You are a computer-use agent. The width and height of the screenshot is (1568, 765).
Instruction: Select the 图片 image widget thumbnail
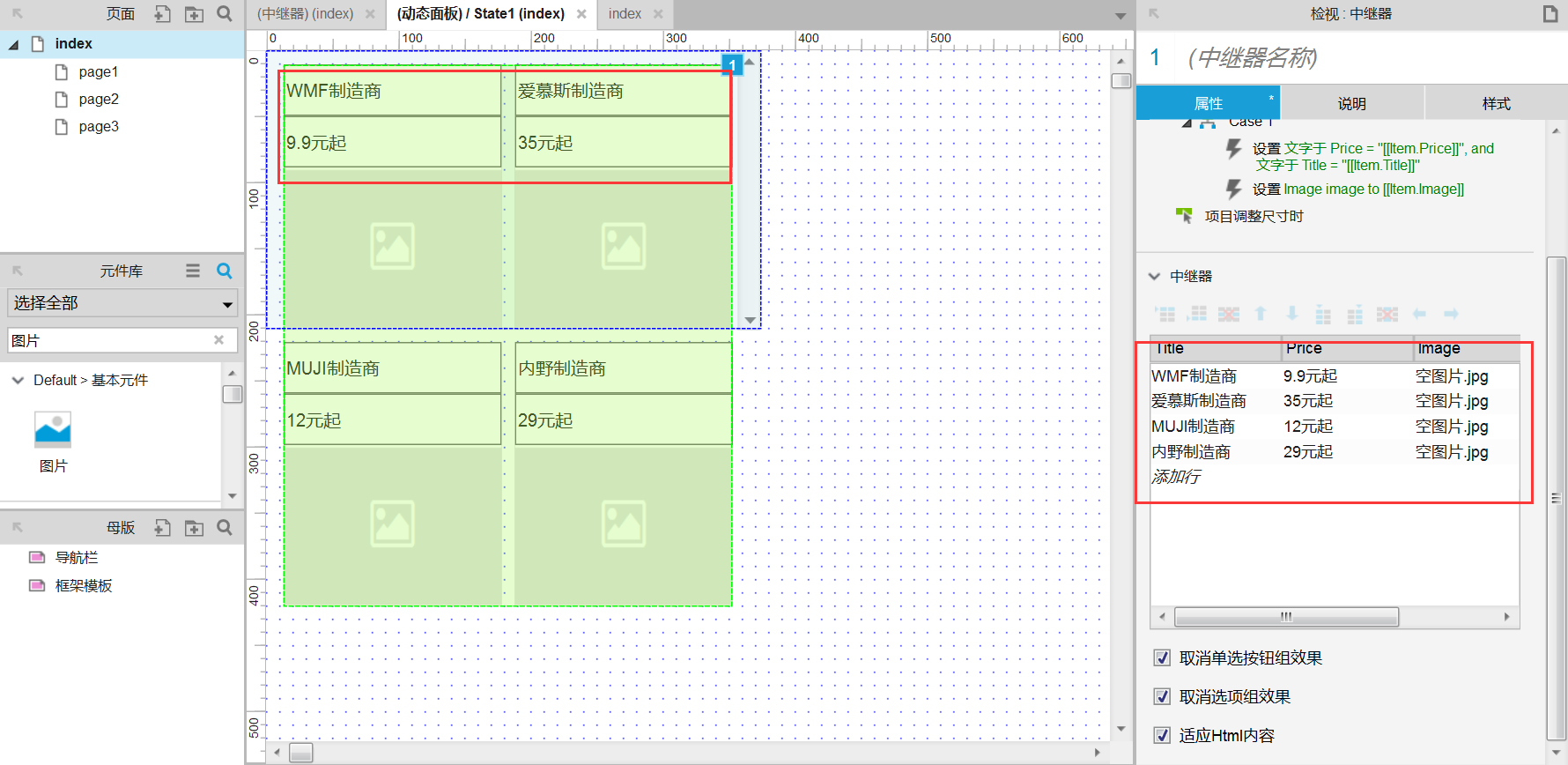click(x=53, y=430)
